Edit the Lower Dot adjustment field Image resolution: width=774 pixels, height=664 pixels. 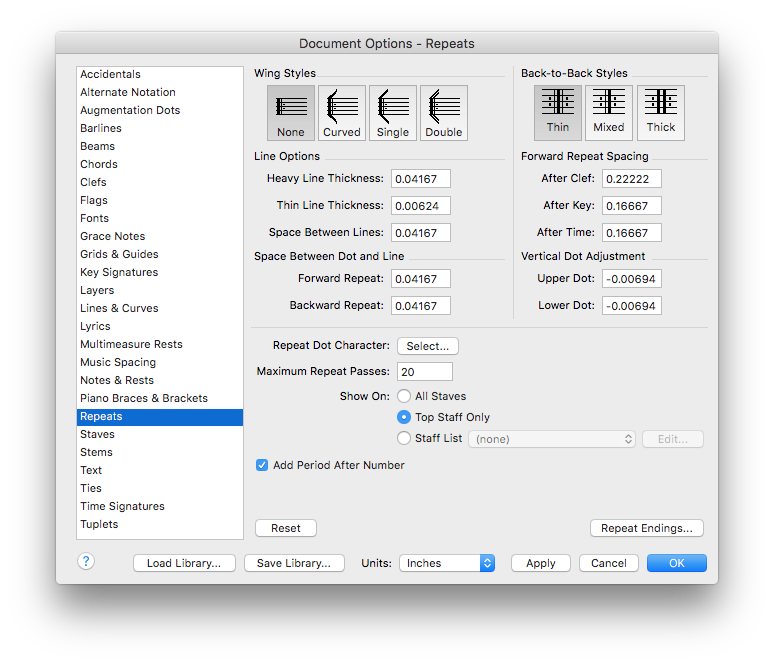pos(632,306)
